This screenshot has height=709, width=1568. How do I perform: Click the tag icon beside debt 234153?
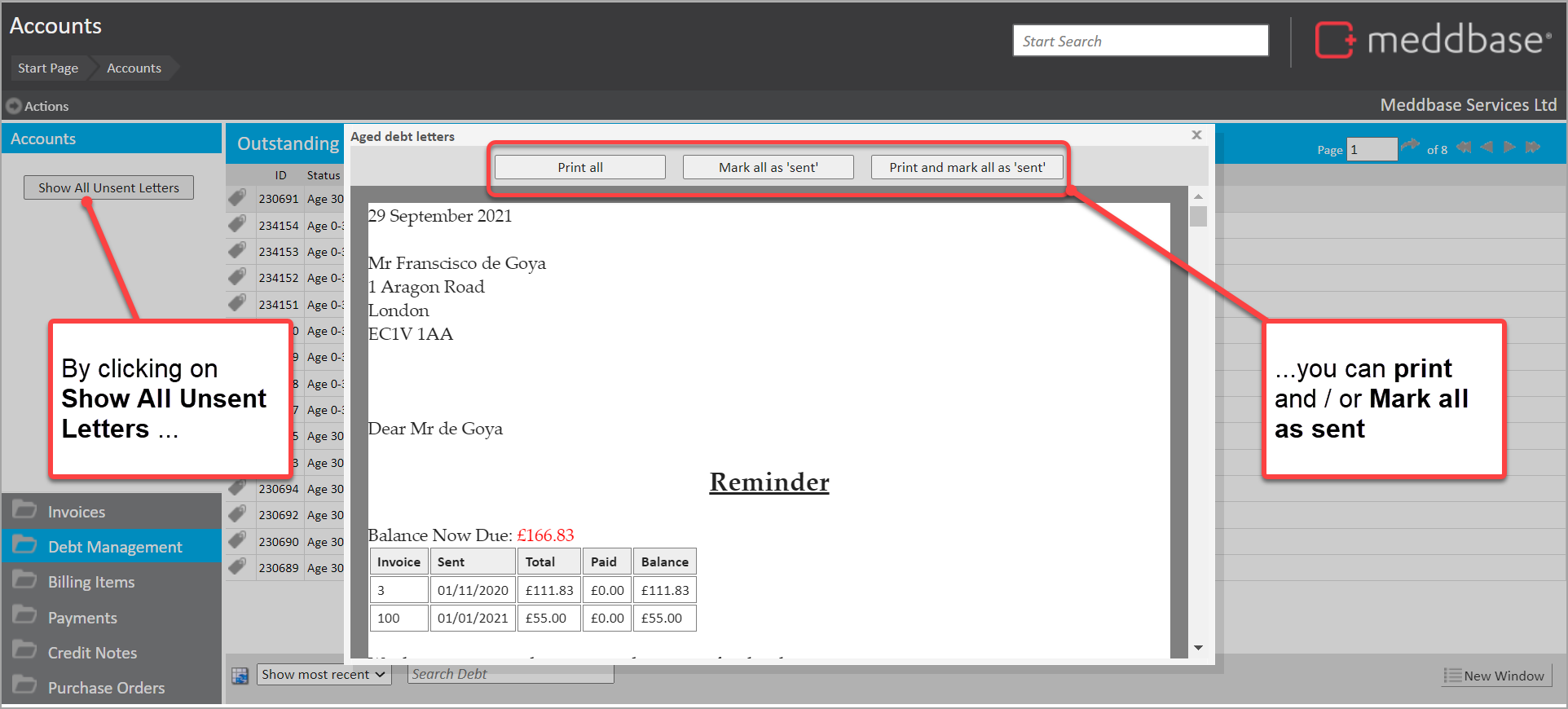click(x=237, y=251)
